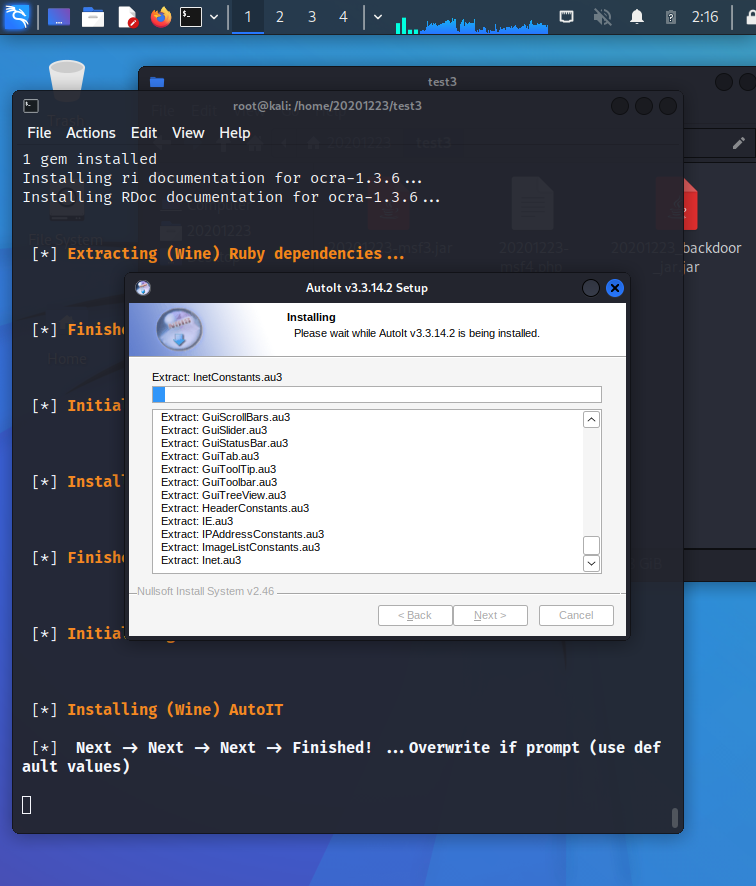The image size is (756, 886).
Task: Close the AutoIt v3.3.14.2 Setup dialog
Action: (614, 288)
